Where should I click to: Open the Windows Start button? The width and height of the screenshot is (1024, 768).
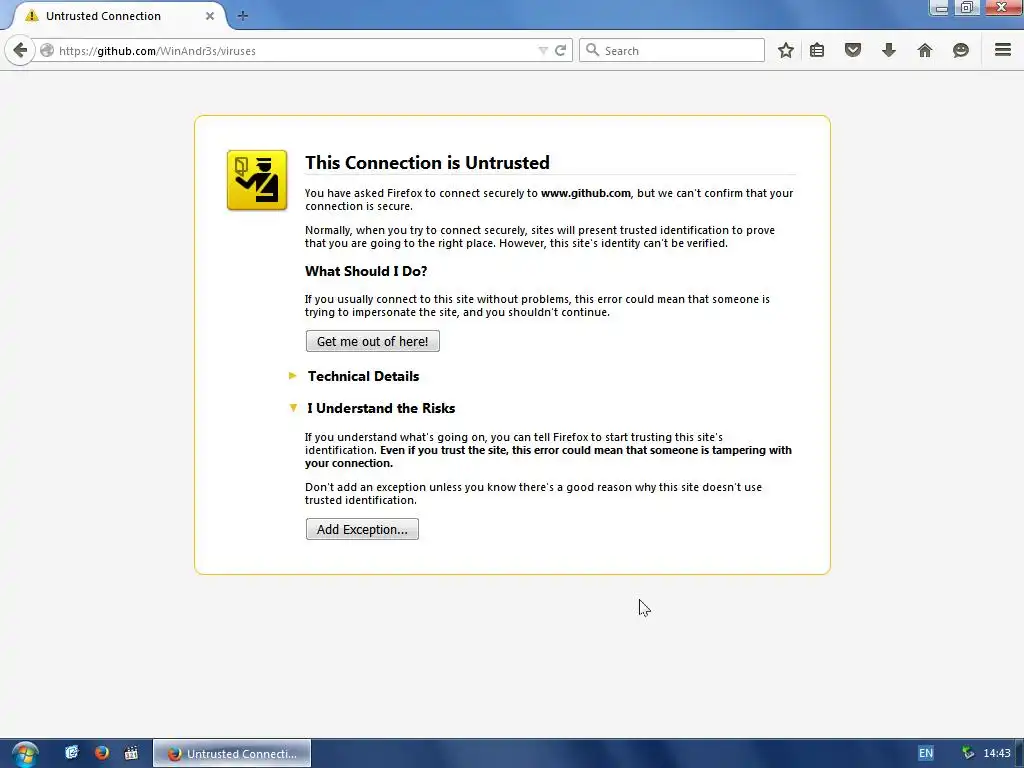point(25,754)
